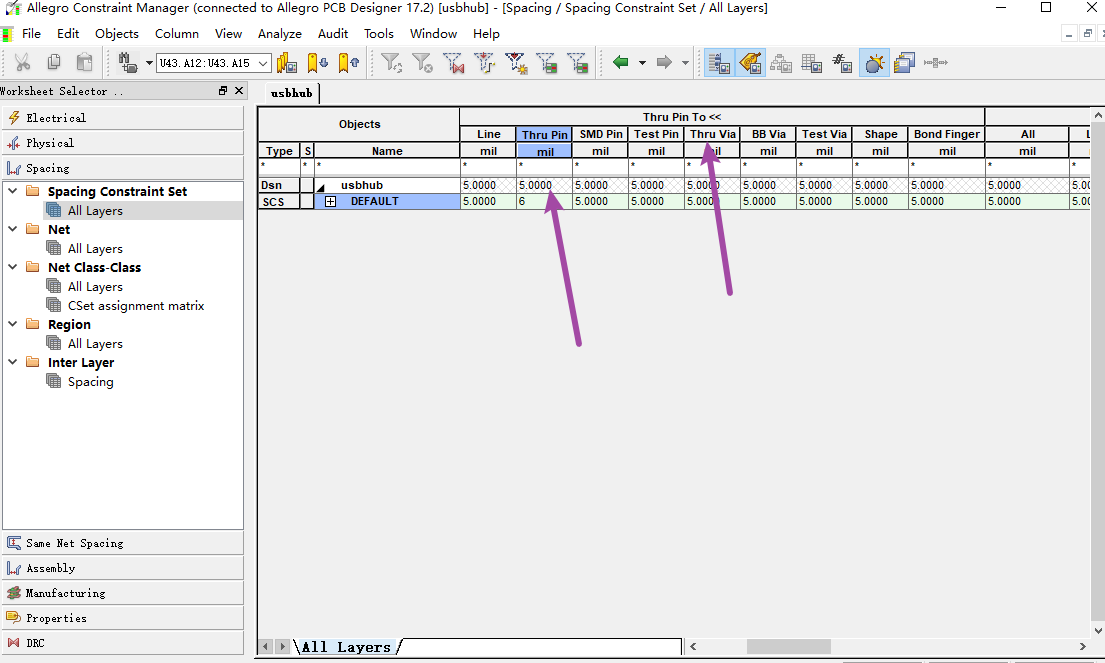Float the Worksheet Selector panel

pos(223,91)
